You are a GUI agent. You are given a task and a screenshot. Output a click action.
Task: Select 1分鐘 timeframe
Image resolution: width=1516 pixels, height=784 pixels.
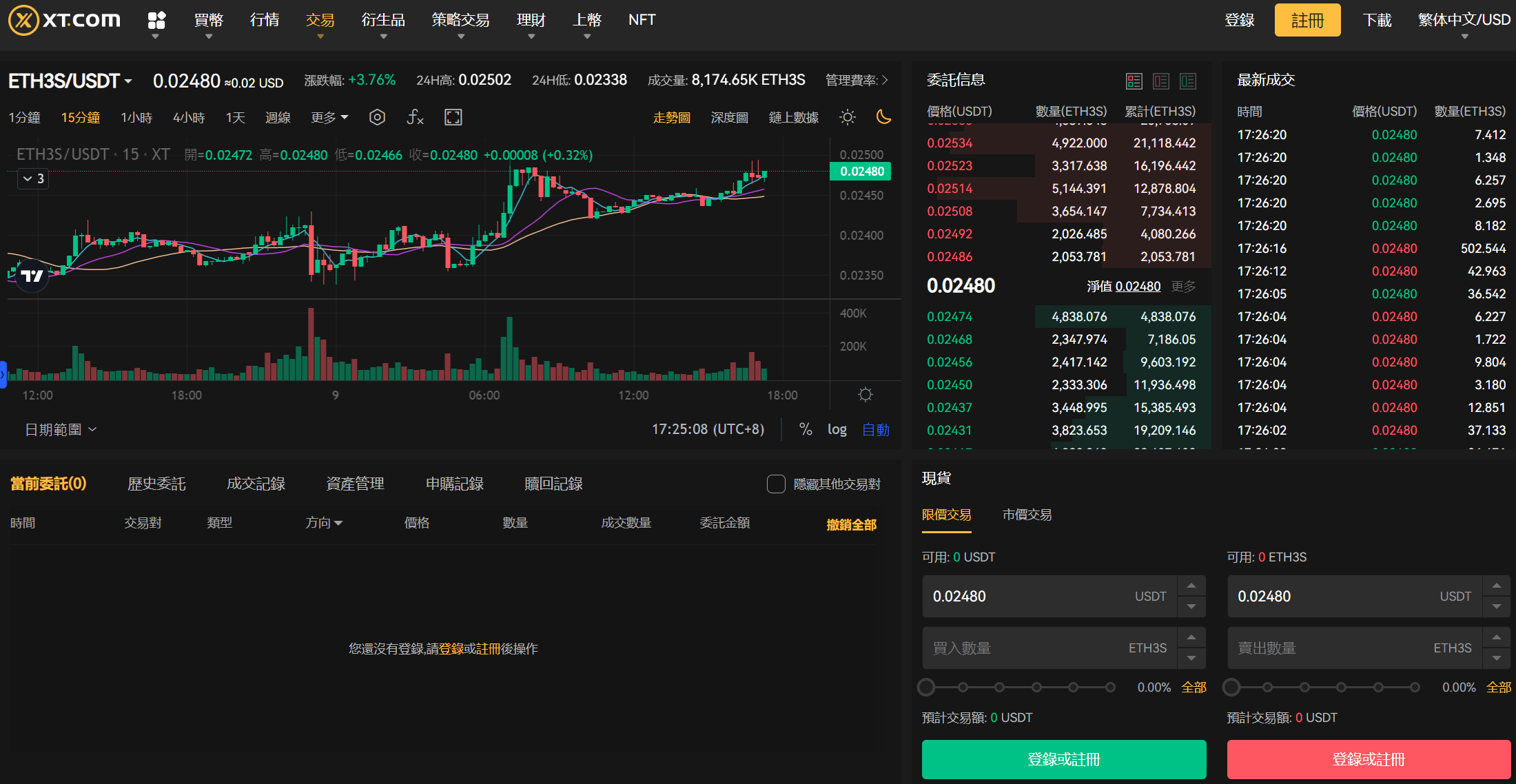tap(25, 117)
